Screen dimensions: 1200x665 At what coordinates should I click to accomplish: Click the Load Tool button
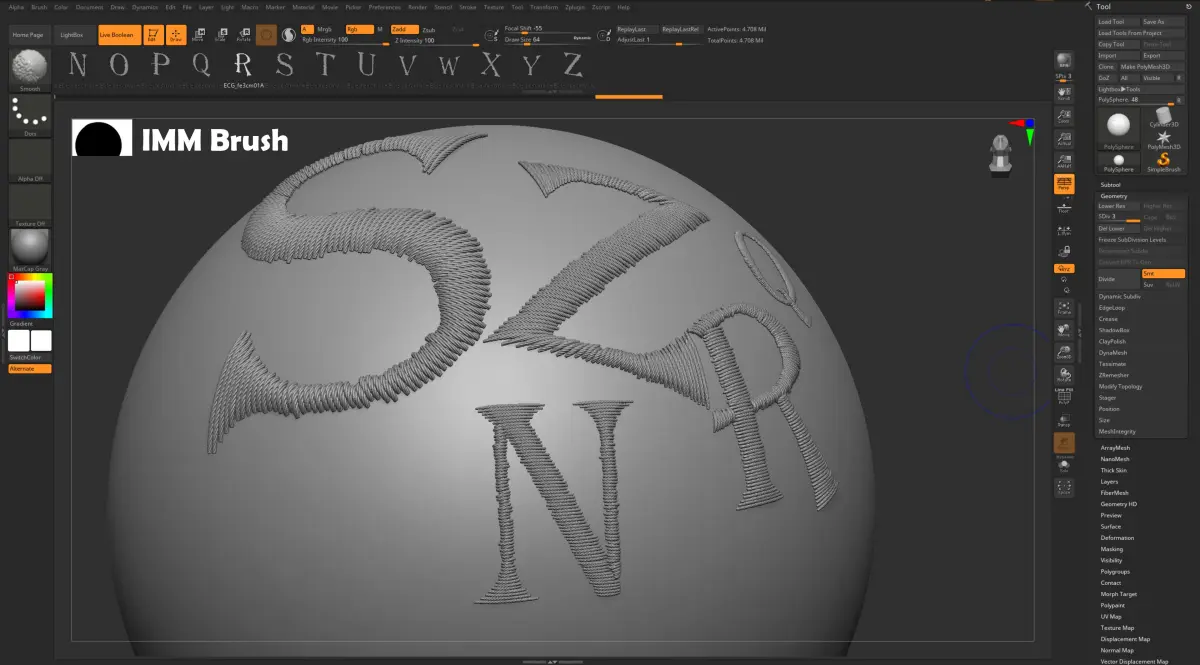pos(1118,21)
